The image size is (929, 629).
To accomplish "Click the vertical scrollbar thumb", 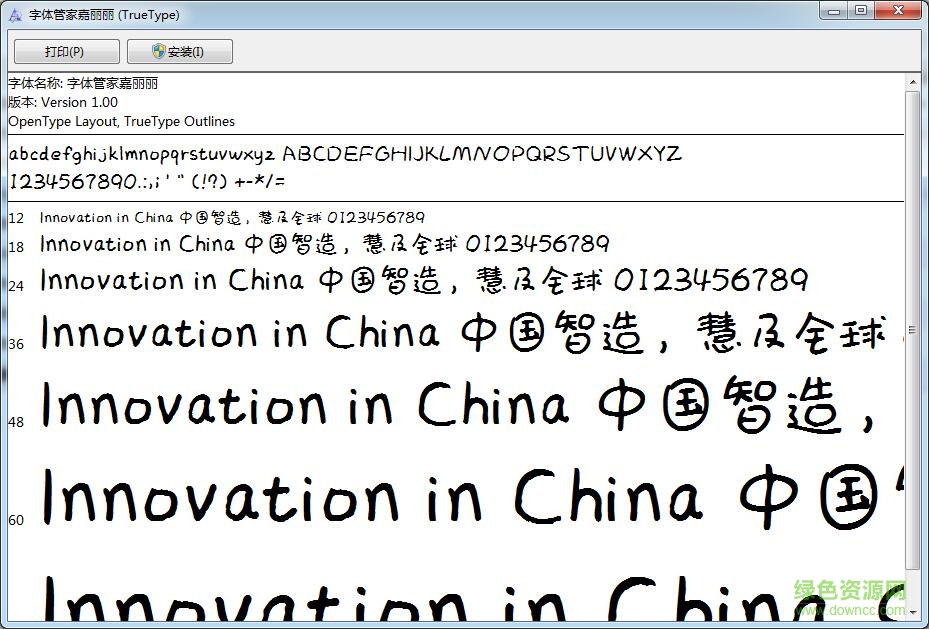I will (x=912, y=329).
